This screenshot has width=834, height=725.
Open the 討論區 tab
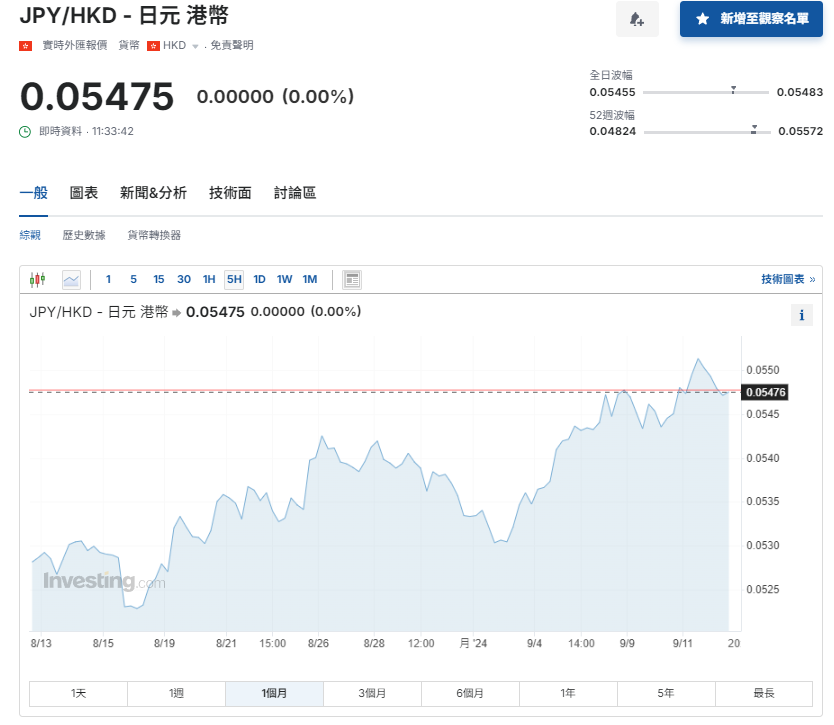293,192
